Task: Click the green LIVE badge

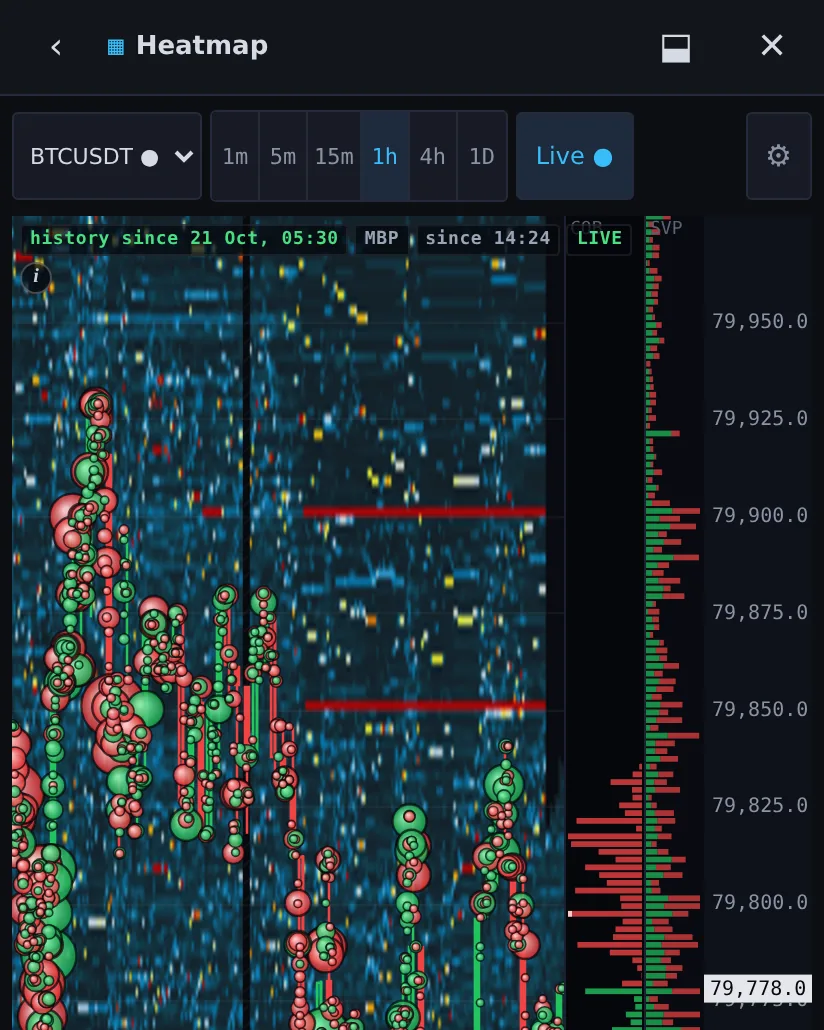Action: (x=599, y=238)
